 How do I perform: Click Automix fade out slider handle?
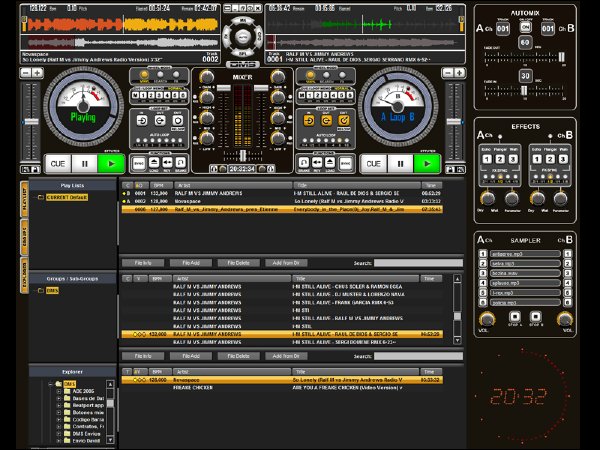tap(561, 57)
